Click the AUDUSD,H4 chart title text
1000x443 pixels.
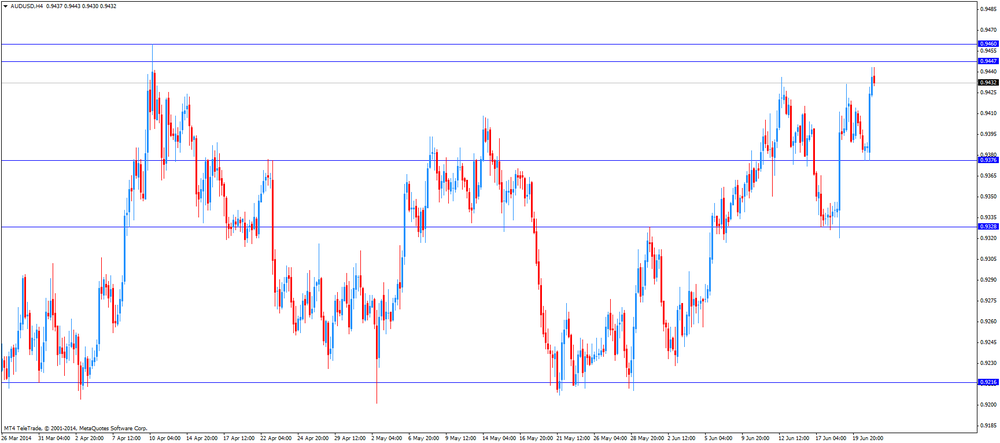click(26, 6)
